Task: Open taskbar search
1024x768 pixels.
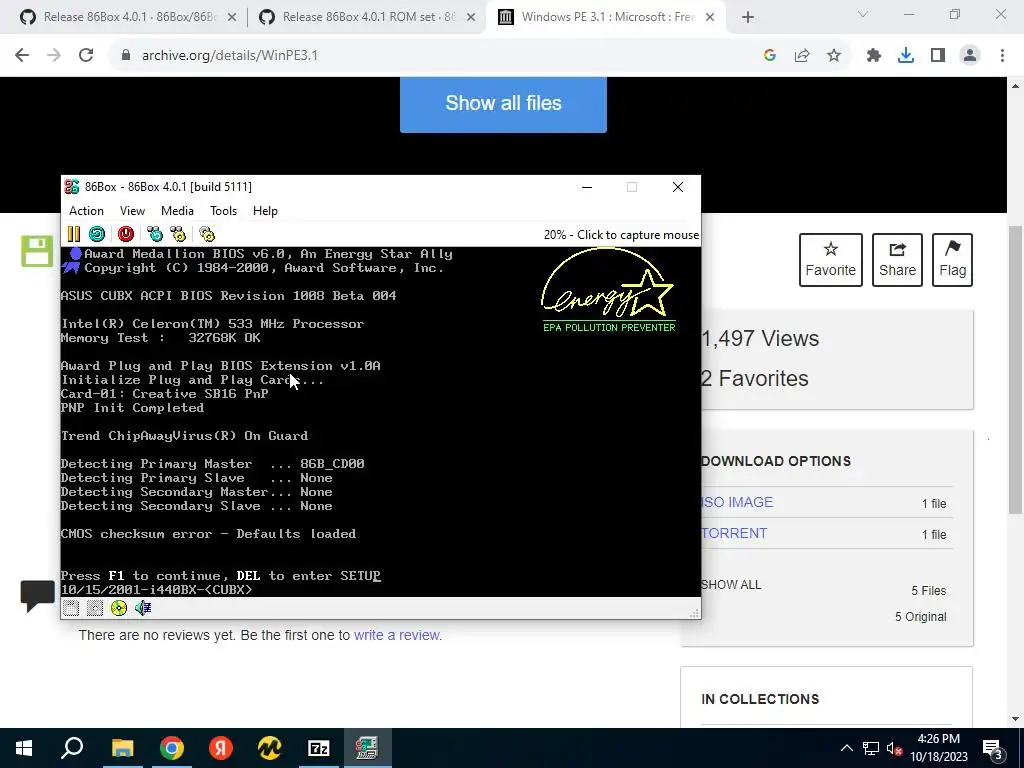Action: click(x=72, y=748)
